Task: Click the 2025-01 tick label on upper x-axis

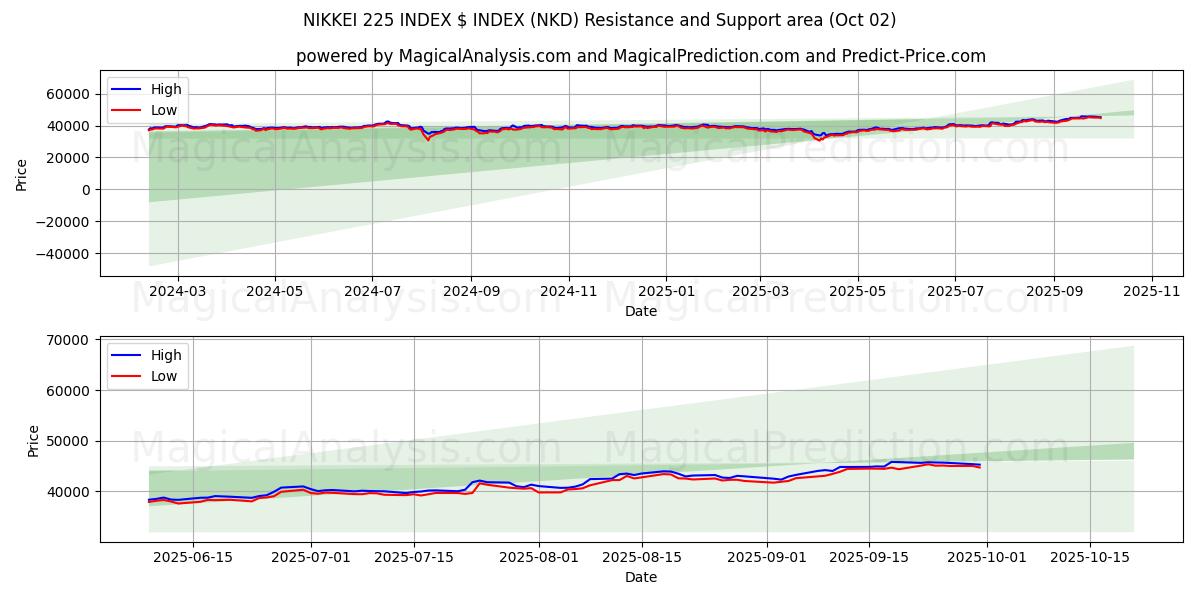Action: tap(666, 291)
